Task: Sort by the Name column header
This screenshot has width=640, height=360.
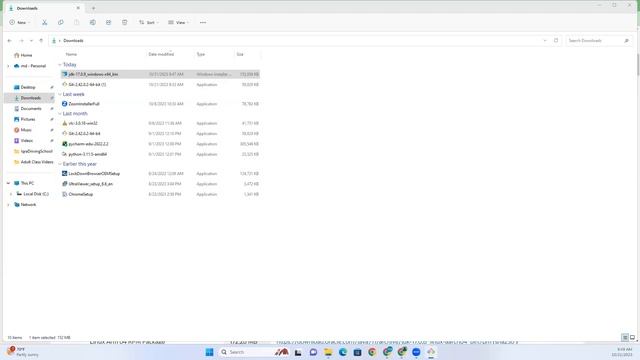Action: (71, 54)
